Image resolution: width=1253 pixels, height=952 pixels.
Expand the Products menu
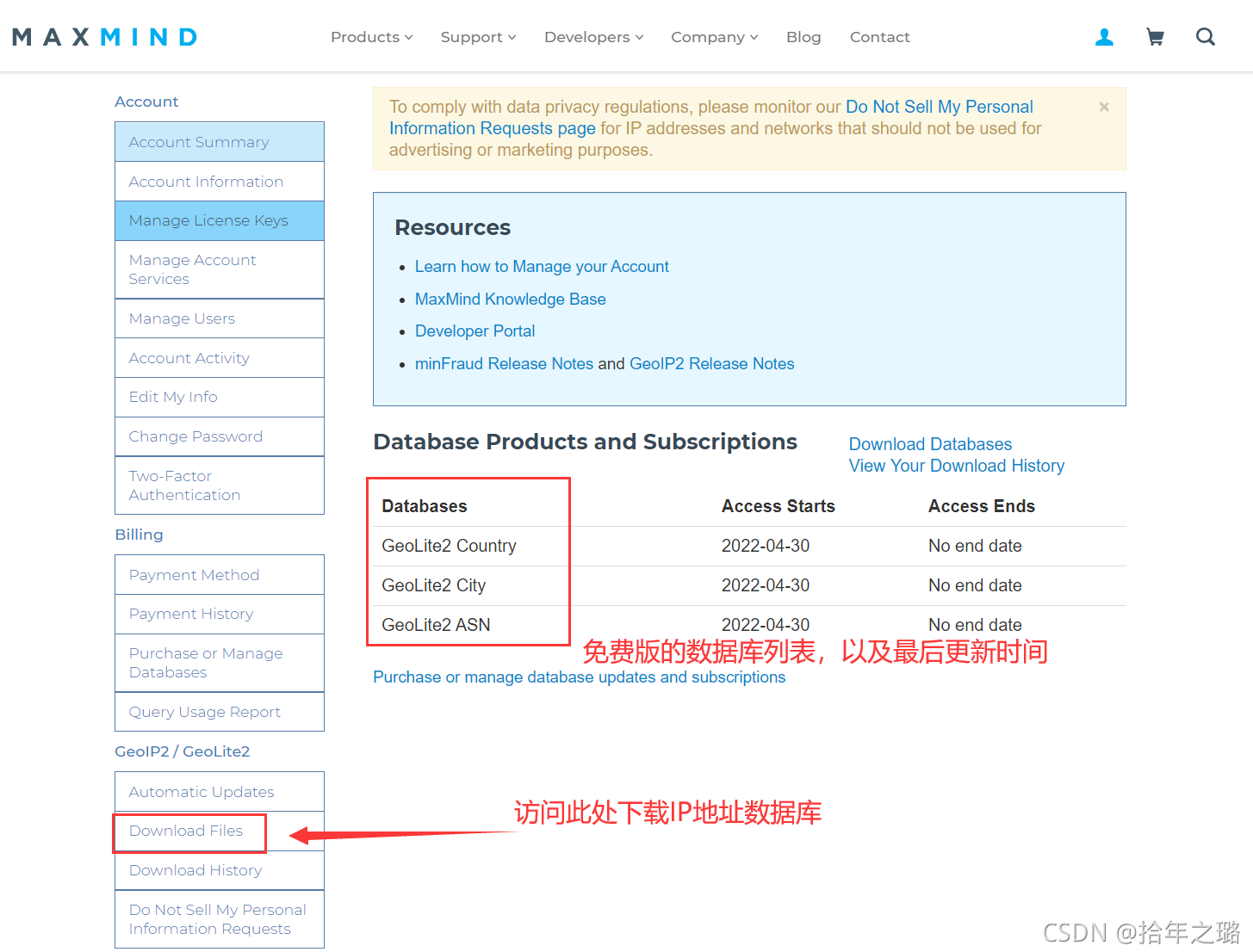[x=372, y=37]
